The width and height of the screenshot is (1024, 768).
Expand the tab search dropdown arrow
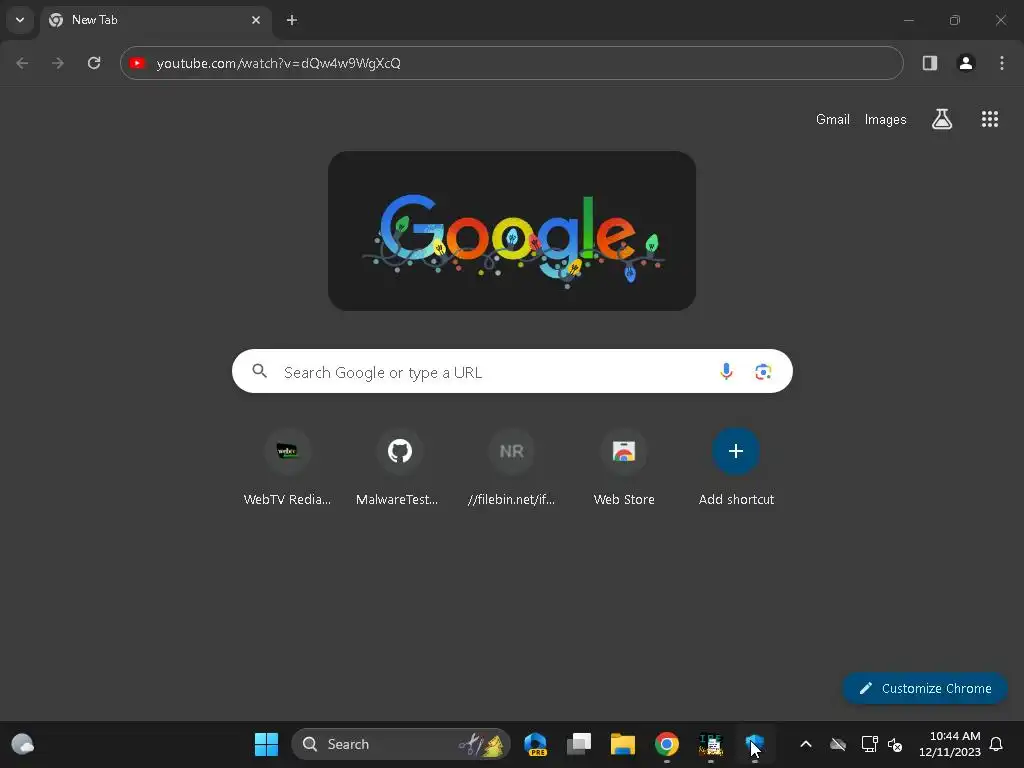[20, 20]
